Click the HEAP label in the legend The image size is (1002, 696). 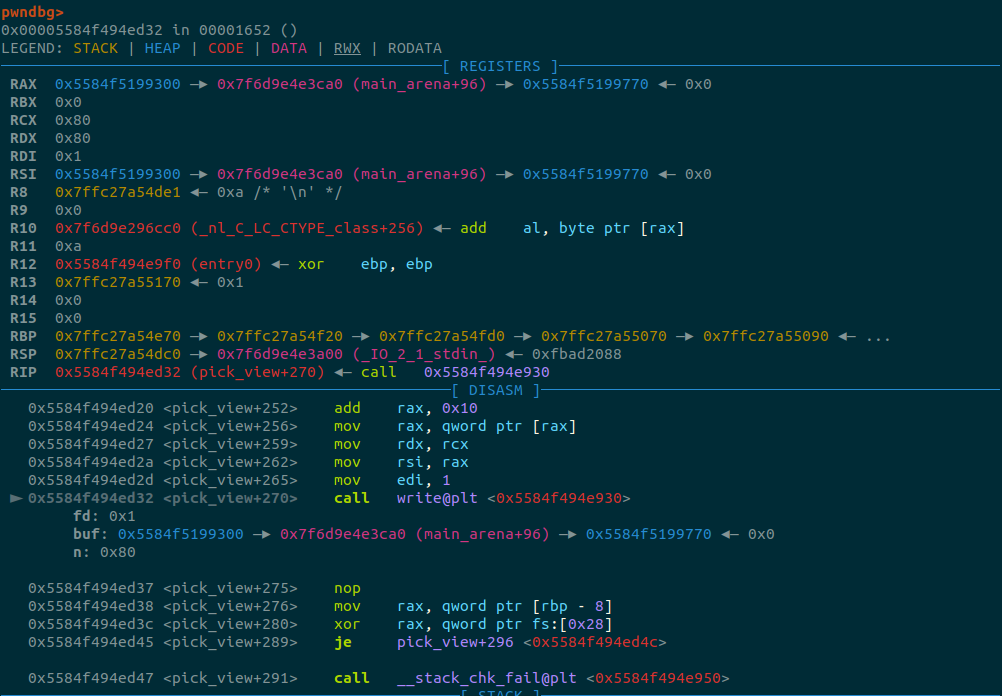163,48
